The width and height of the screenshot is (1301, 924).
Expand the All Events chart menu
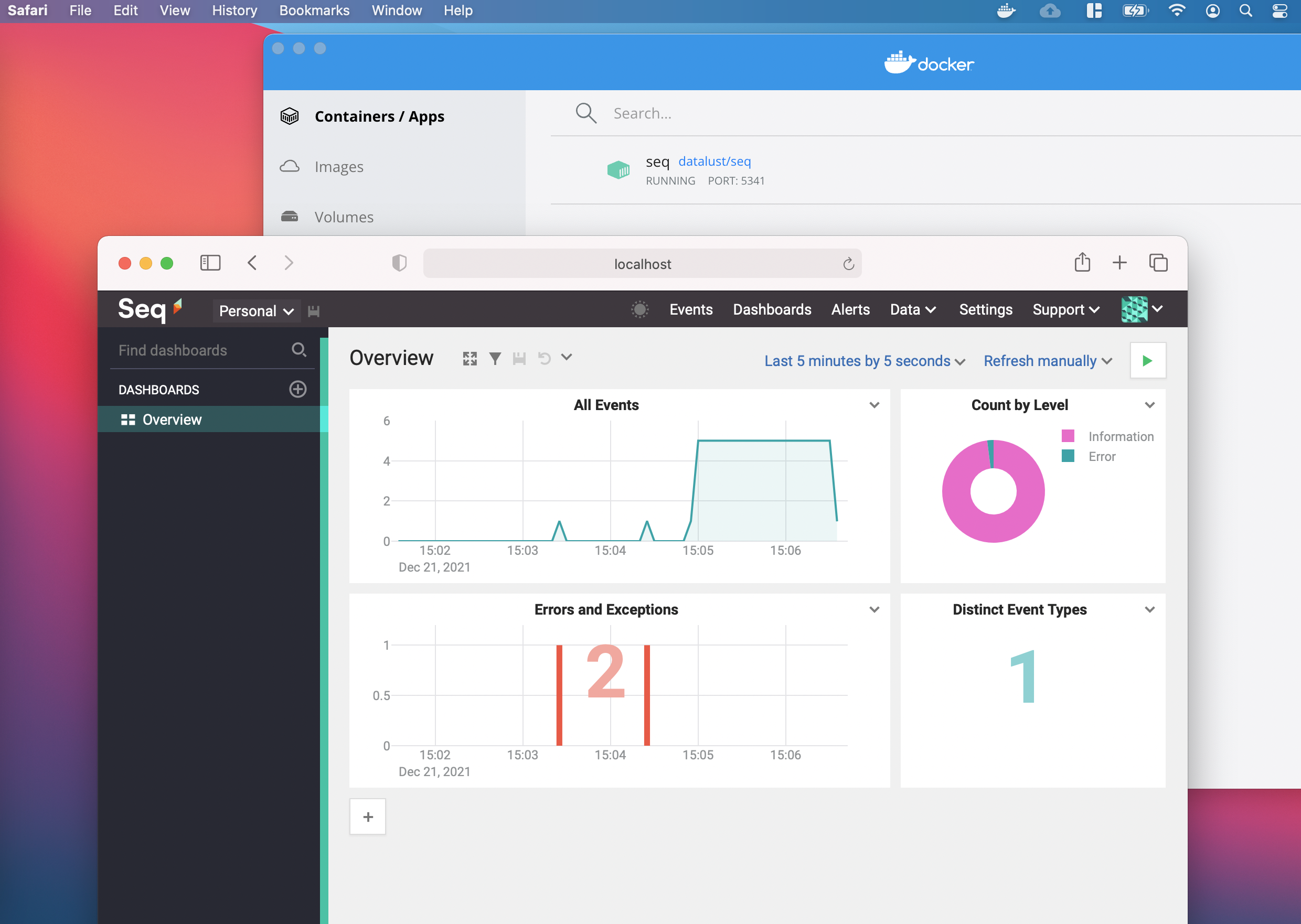click(x=874, y=405)
